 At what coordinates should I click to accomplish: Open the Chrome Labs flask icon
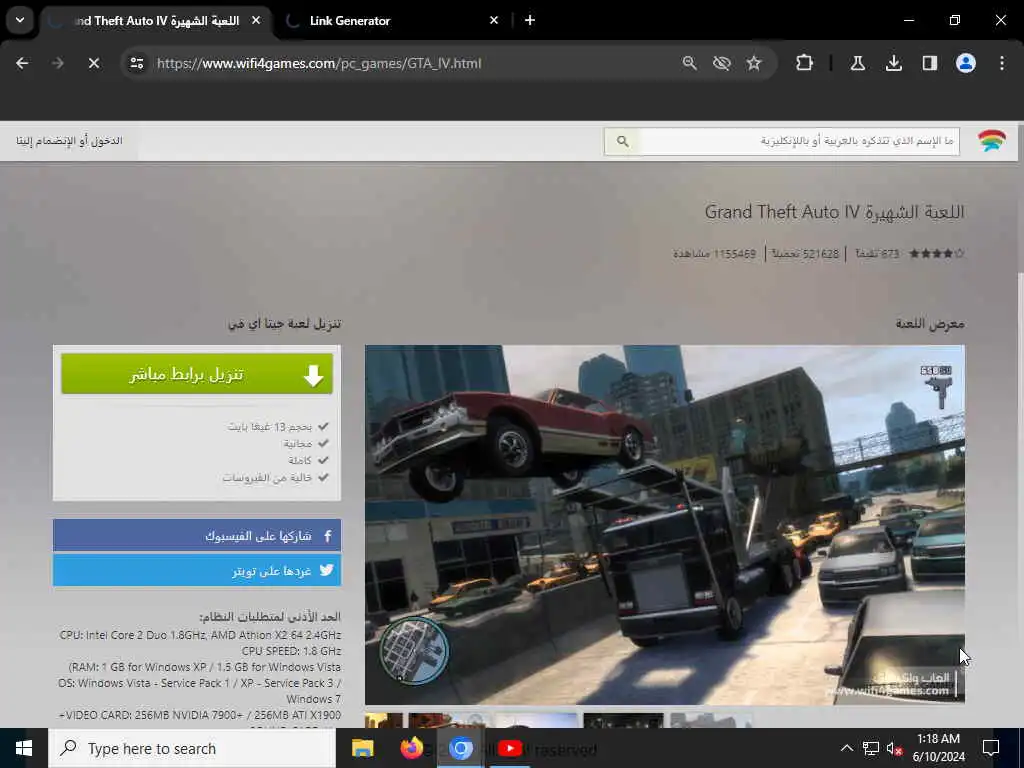click(x=857, y=63)
